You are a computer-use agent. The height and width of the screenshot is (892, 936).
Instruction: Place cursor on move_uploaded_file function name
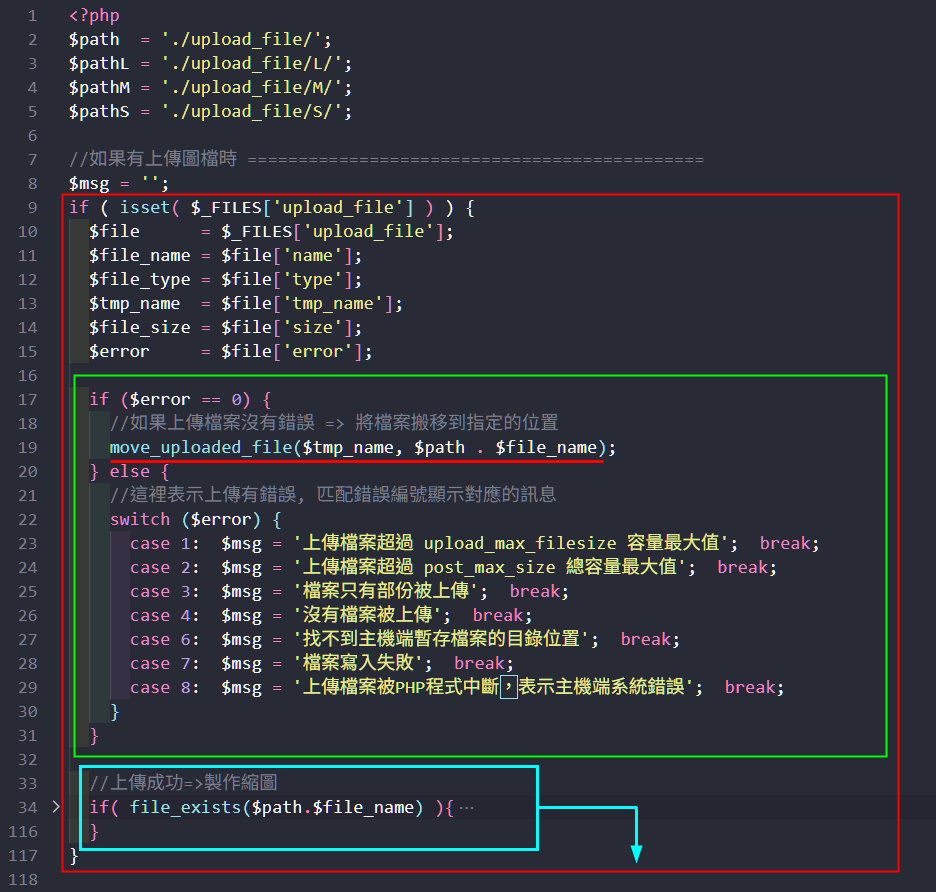point(201,447)
